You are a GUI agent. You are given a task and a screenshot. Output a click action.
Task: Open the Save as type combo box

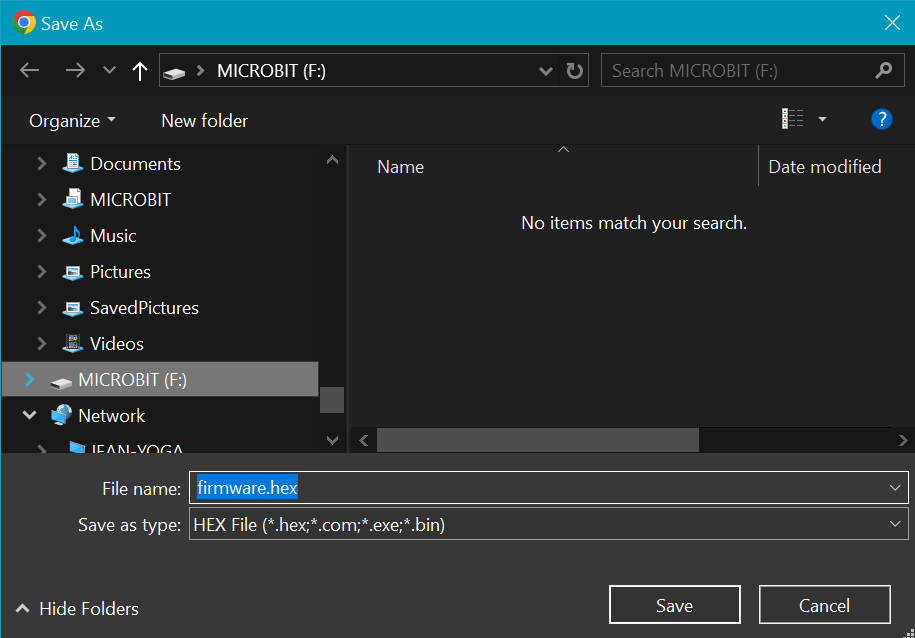tap(549, 524)
